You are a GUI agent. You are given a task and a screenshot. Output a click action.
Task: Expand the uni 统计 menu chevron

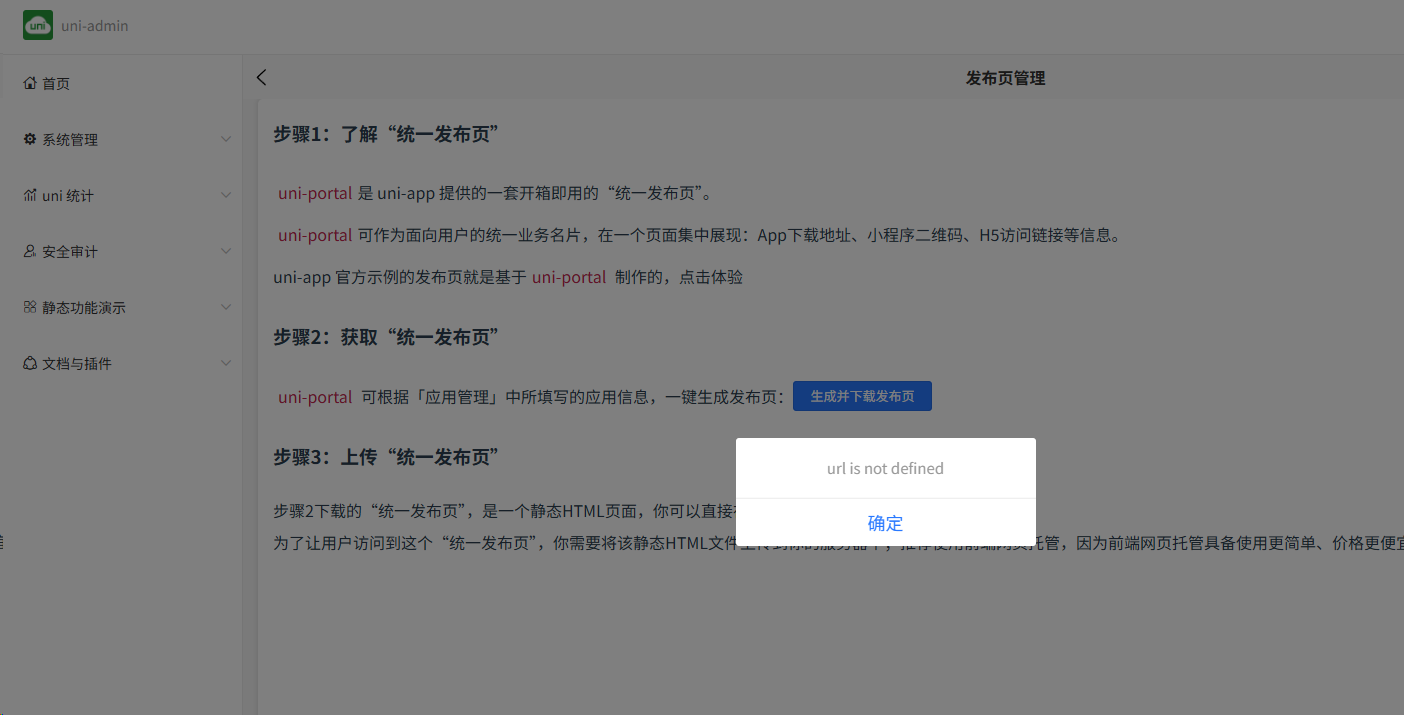point(226,195)
